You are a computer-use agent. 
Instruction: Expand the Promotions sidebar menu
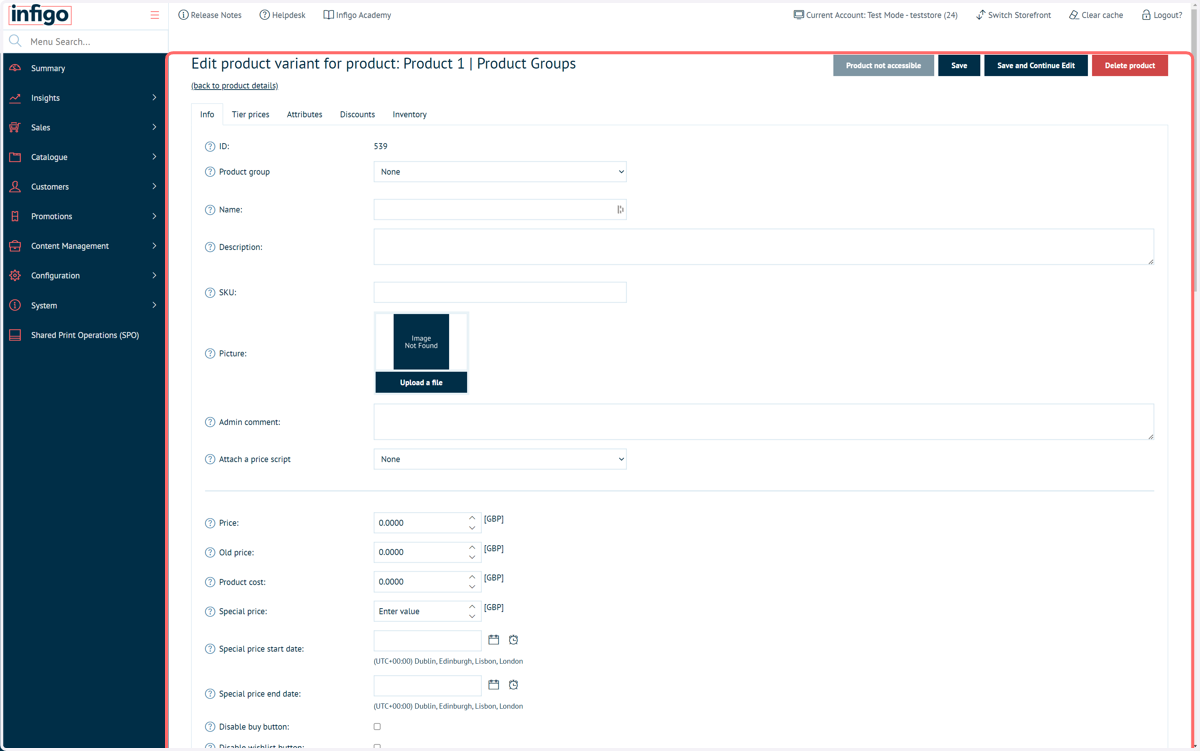pos(154,216)
